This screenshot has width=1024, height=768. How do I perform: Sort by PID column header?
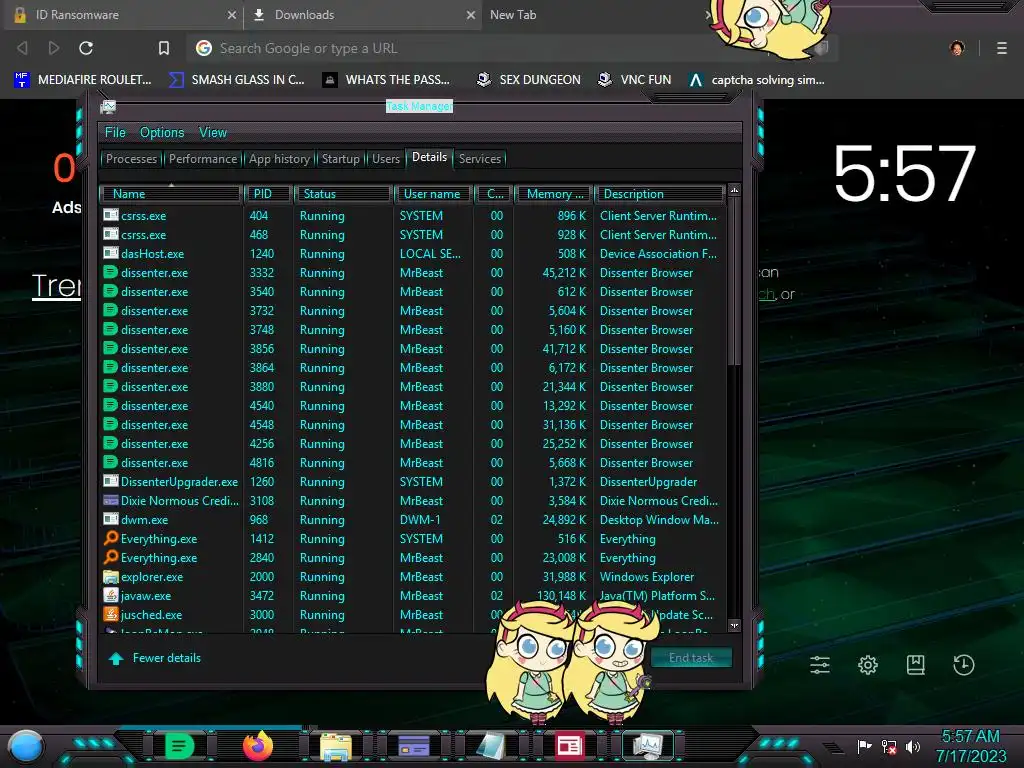pos(268,194)
